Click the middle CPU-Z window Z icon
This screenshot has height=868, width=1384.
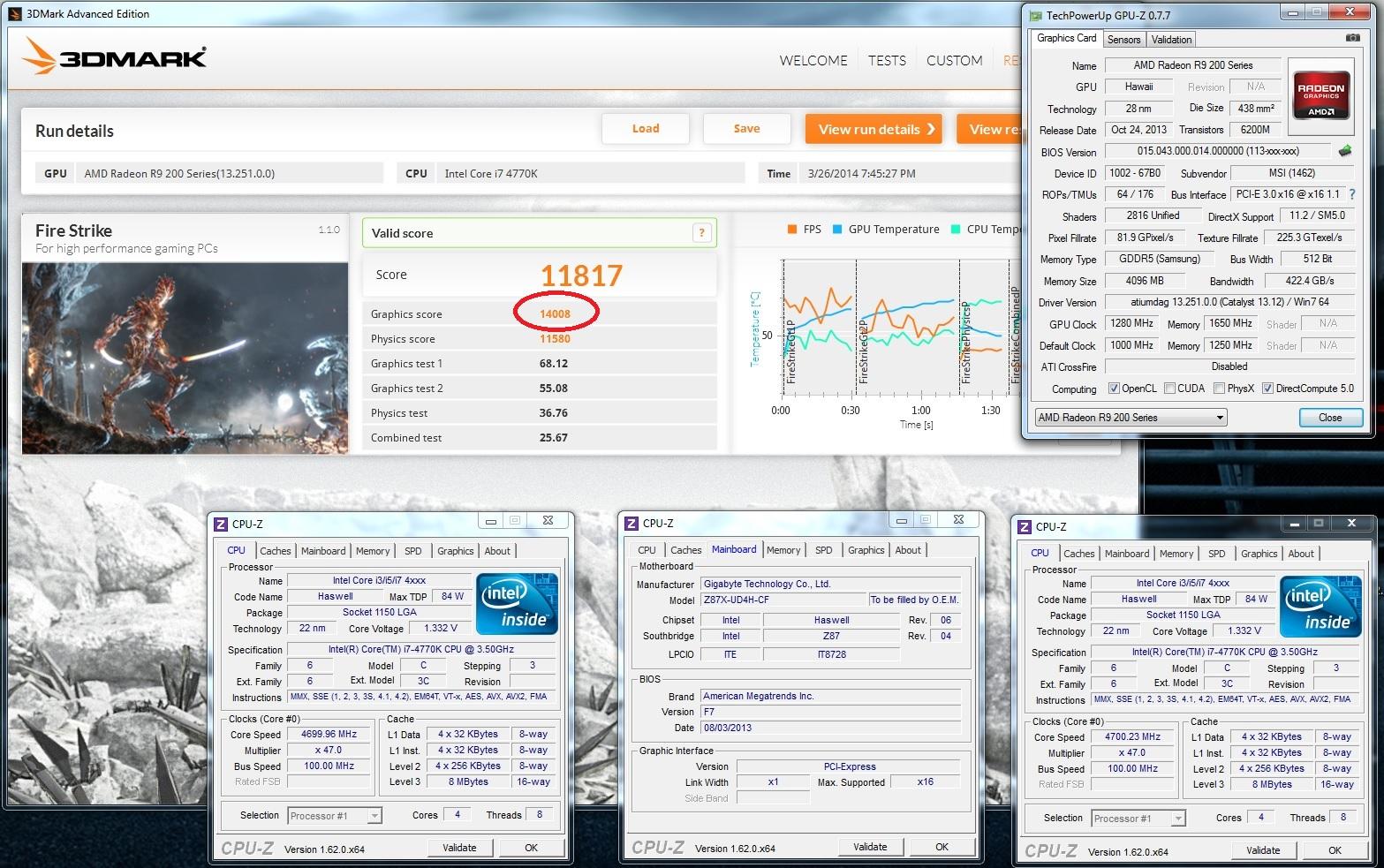631,523
